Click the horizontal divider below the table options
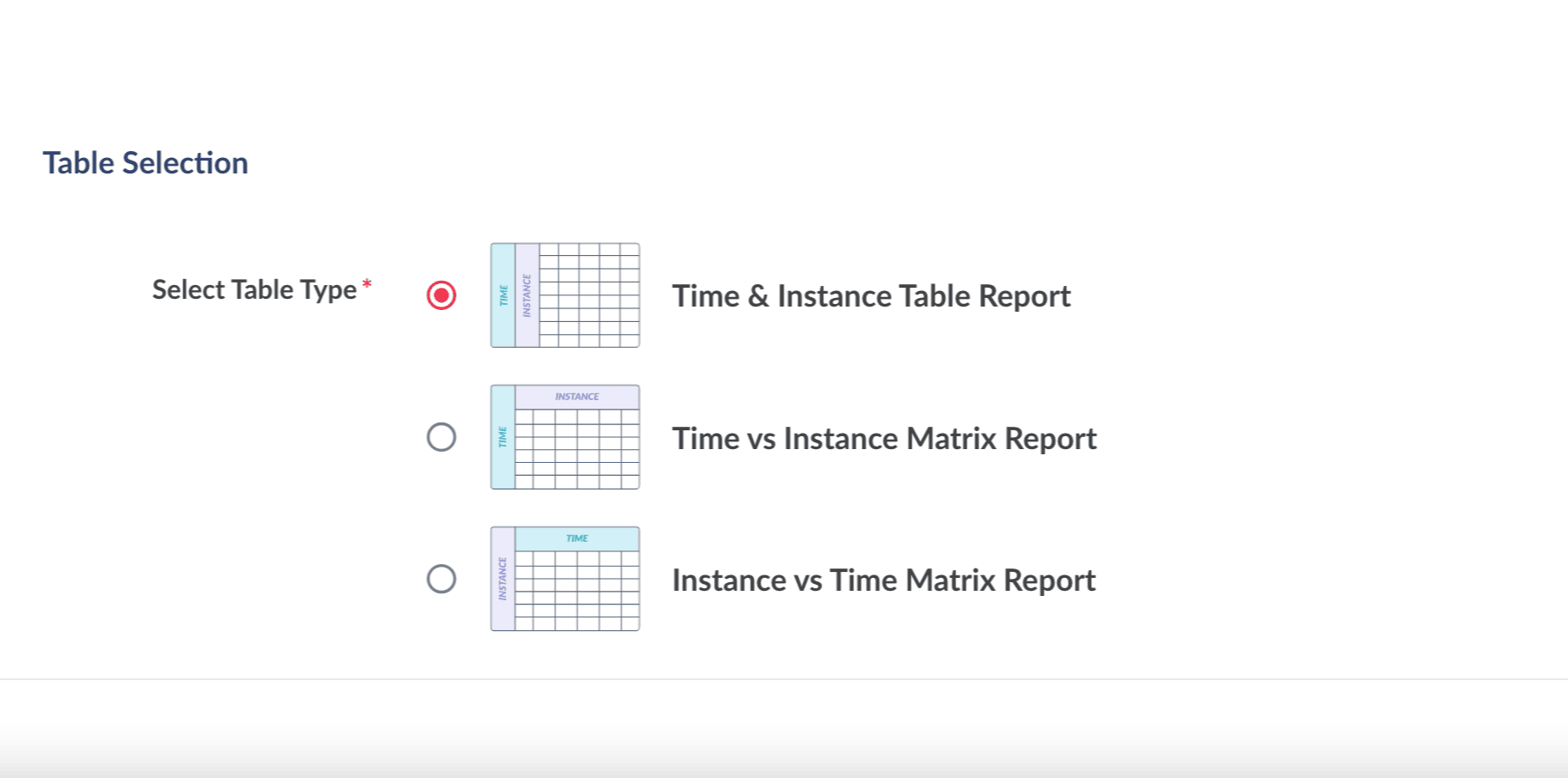Image resolution: width=1568 pixels, height=778 pixels. (784, 679)
